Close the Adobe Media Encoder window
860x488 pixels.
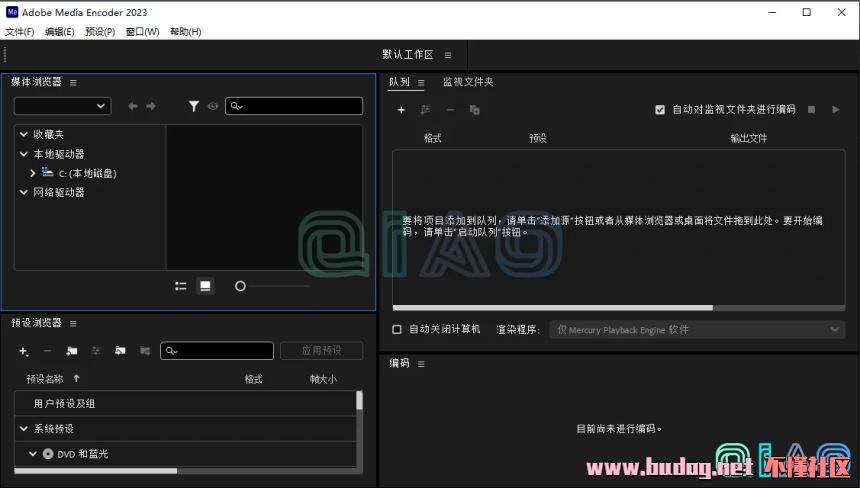842,12
